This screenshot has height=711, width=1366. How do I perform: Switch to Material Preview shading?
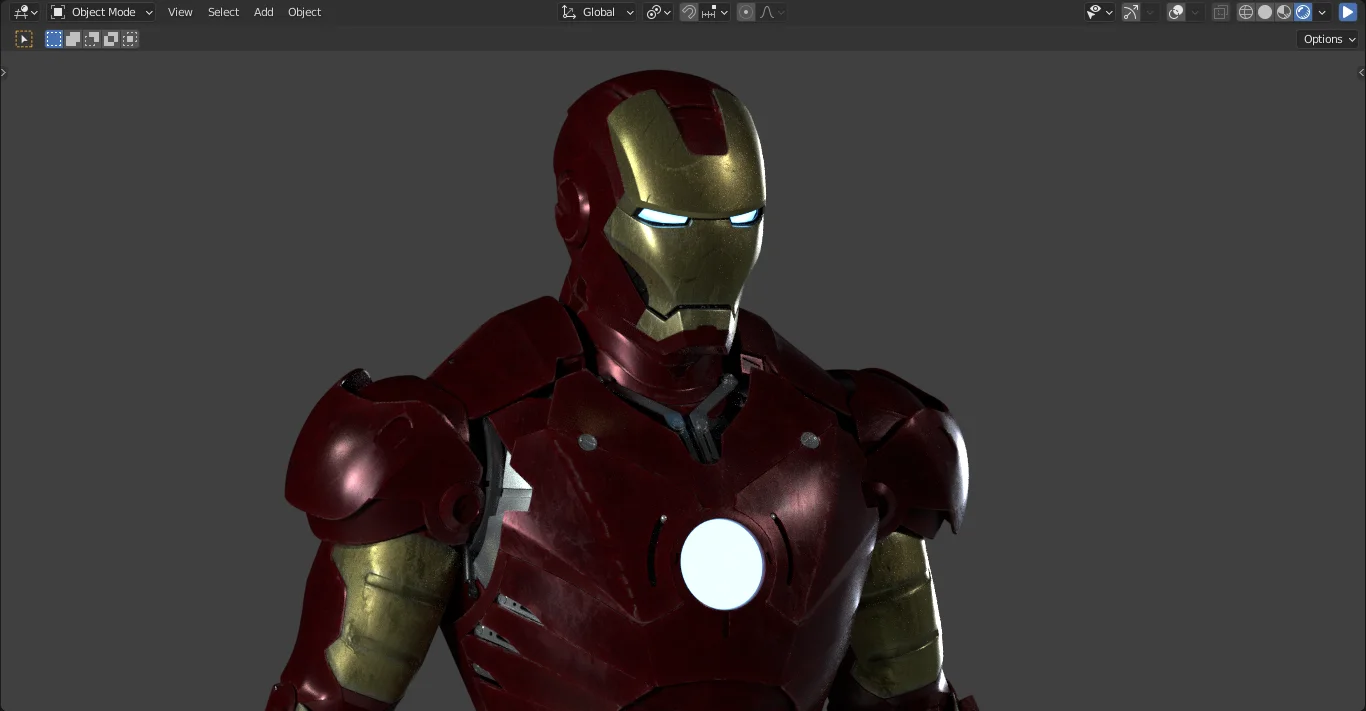1283,12
